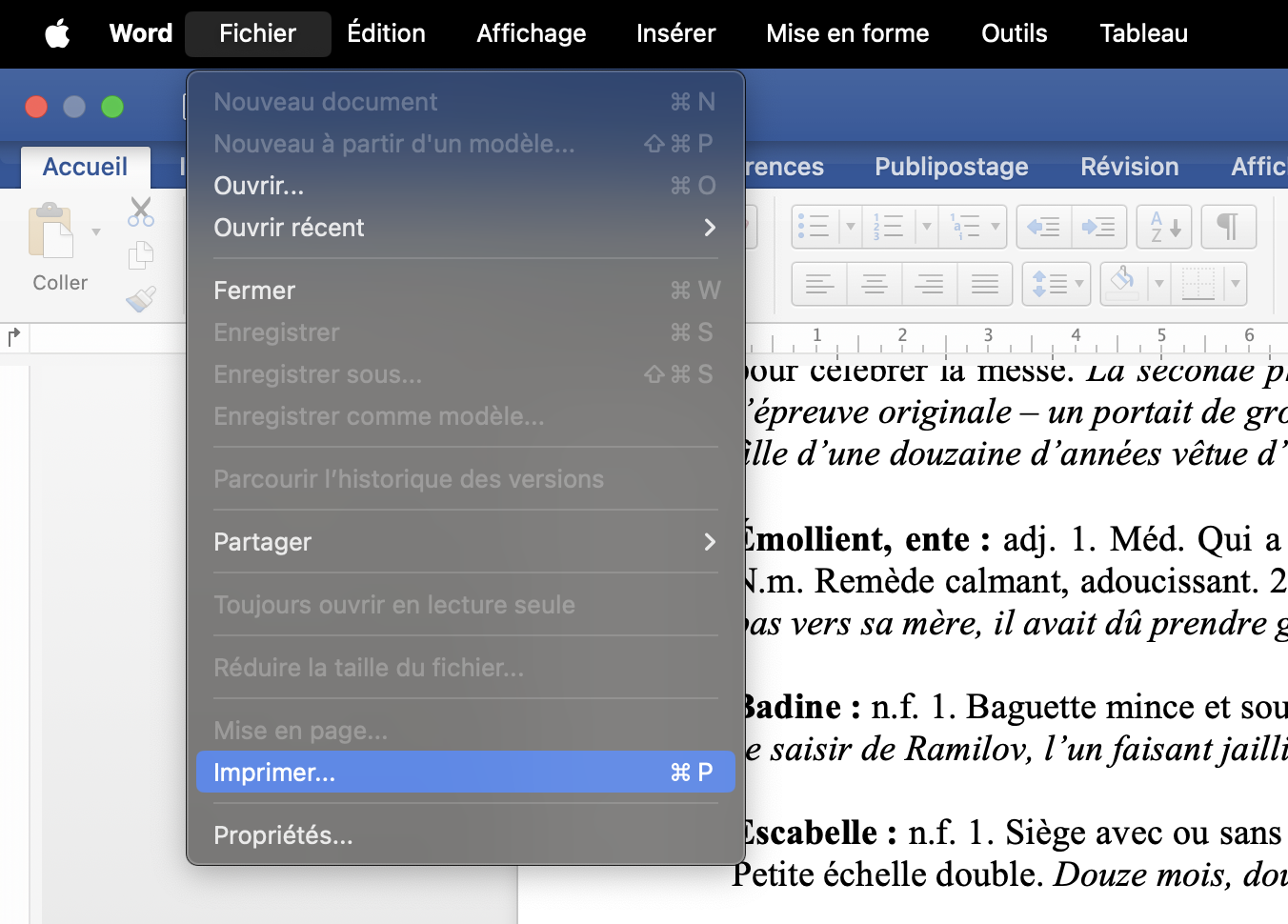
Task: Center align text icon in ribbon
Action: point(875,284)
